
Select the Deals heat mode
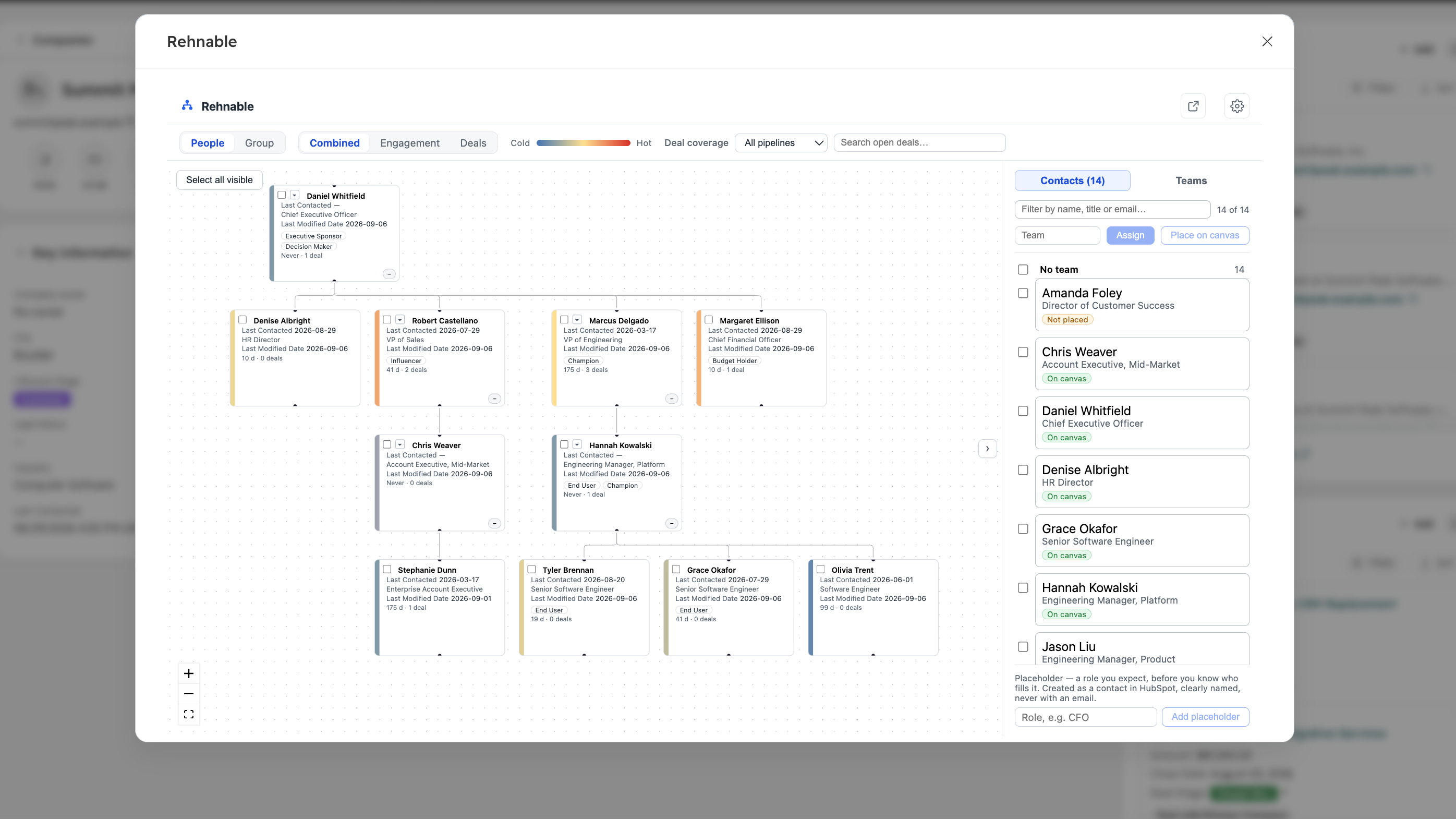pyautogui.click(x=473, y=143)
